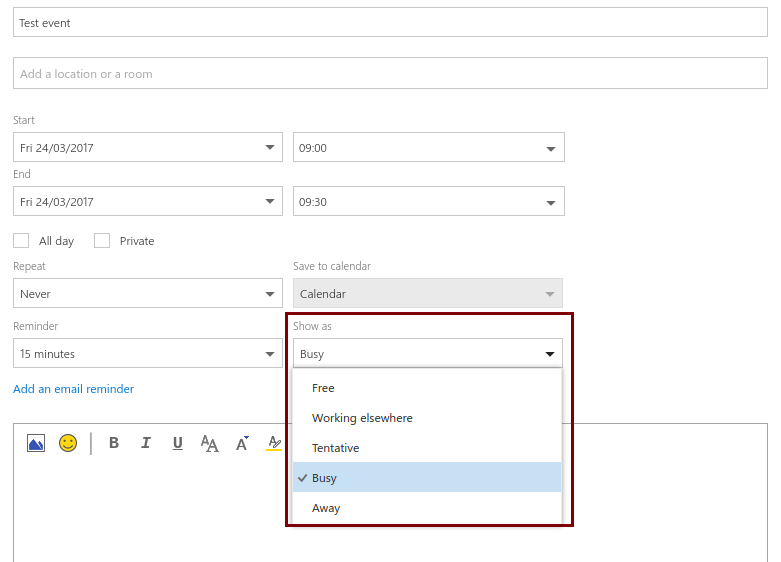Image resolution: width=781 pixels, height=562 pixels.
Task: Expand the Repeat dropdown set to Never
Action: 269,294
